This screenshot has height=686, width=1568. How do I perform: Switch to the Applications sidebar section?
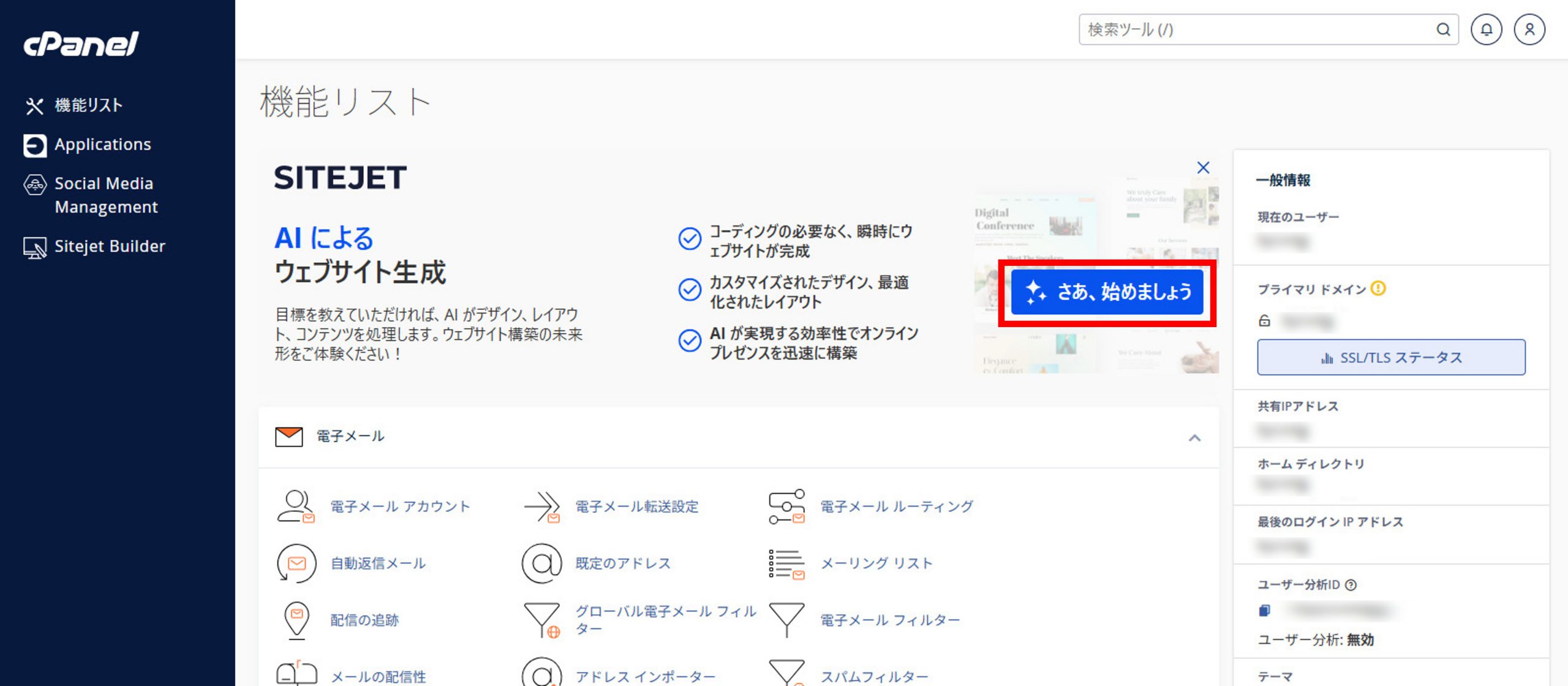[x=102, y=145]
